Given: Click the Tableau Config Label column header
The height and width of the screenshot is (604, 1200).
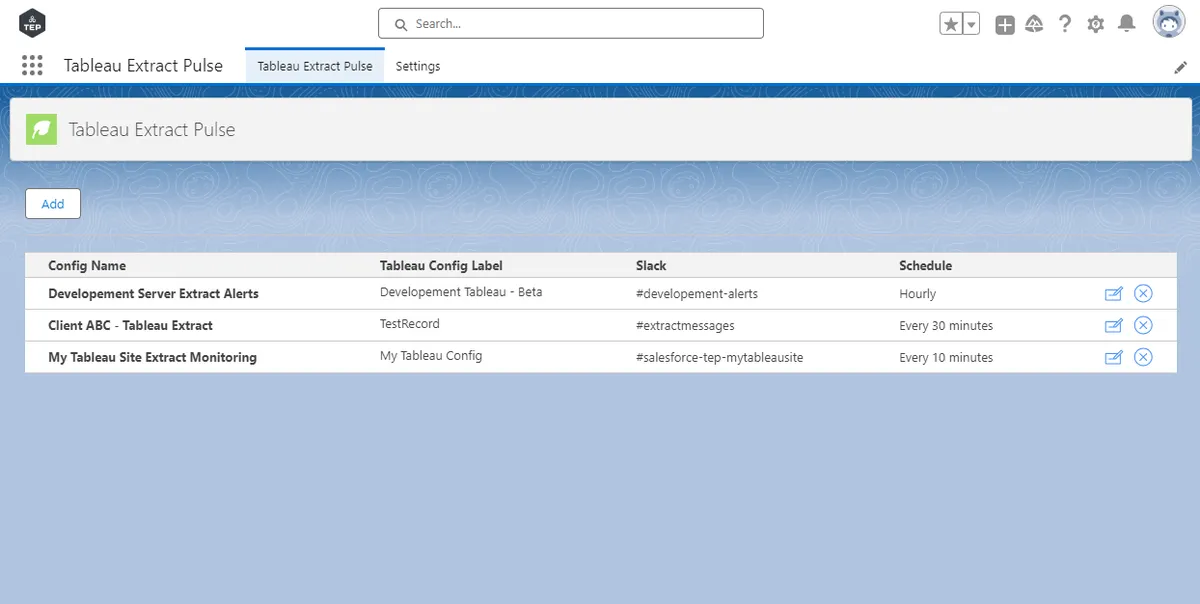Looking at the screenshot, I should (x=441, y=266).
